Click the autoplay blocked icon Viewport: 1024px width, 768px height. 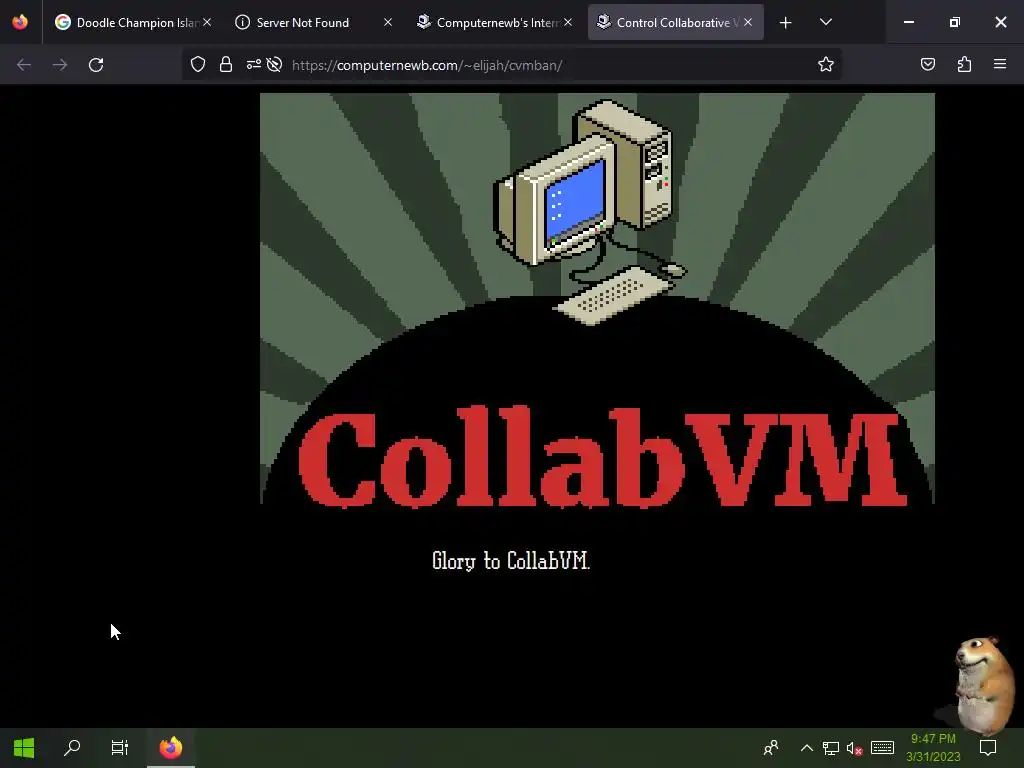tap(274, 64)
